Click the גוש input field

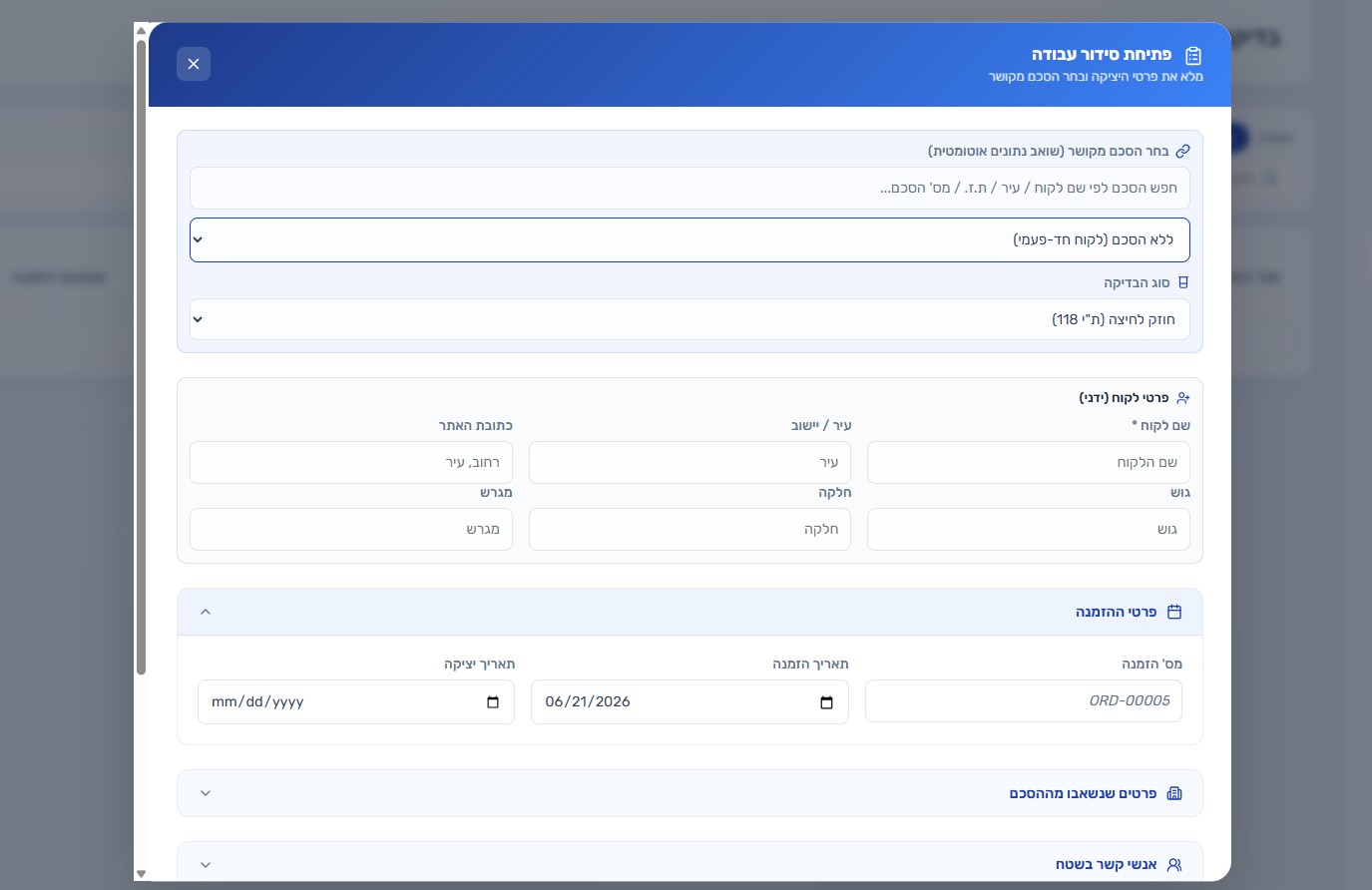pos(1029,529)
